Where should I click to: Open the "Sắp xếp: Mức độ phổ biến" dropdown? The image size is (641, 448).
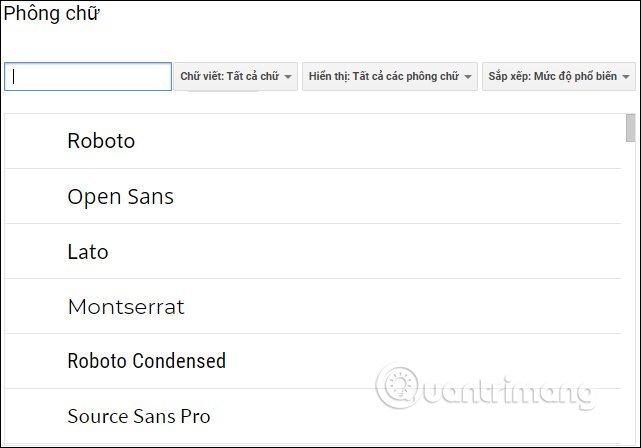point(558,77)
